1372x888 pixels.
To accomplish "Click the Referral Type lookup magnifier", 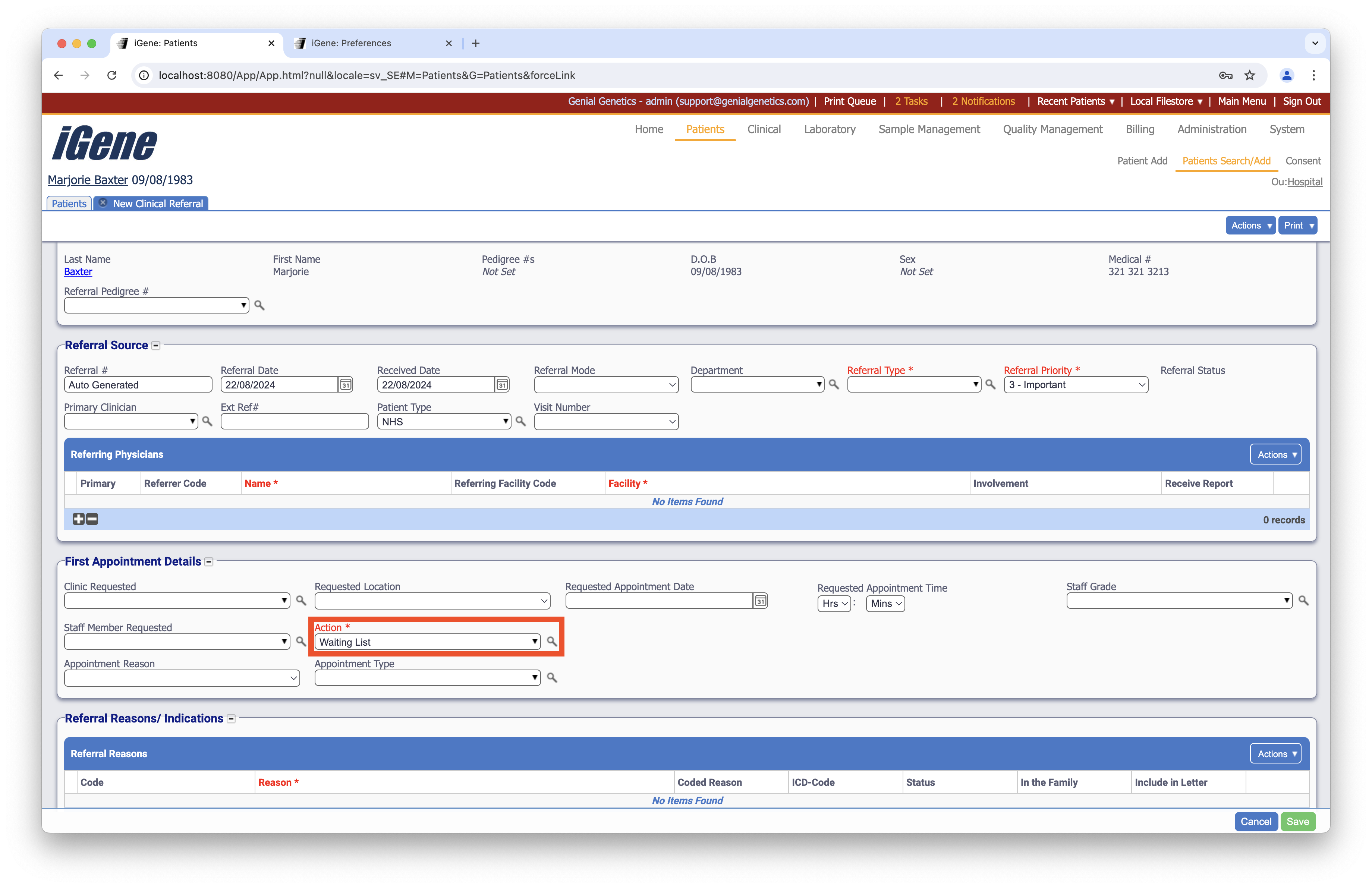I will [x=990, y=384].
